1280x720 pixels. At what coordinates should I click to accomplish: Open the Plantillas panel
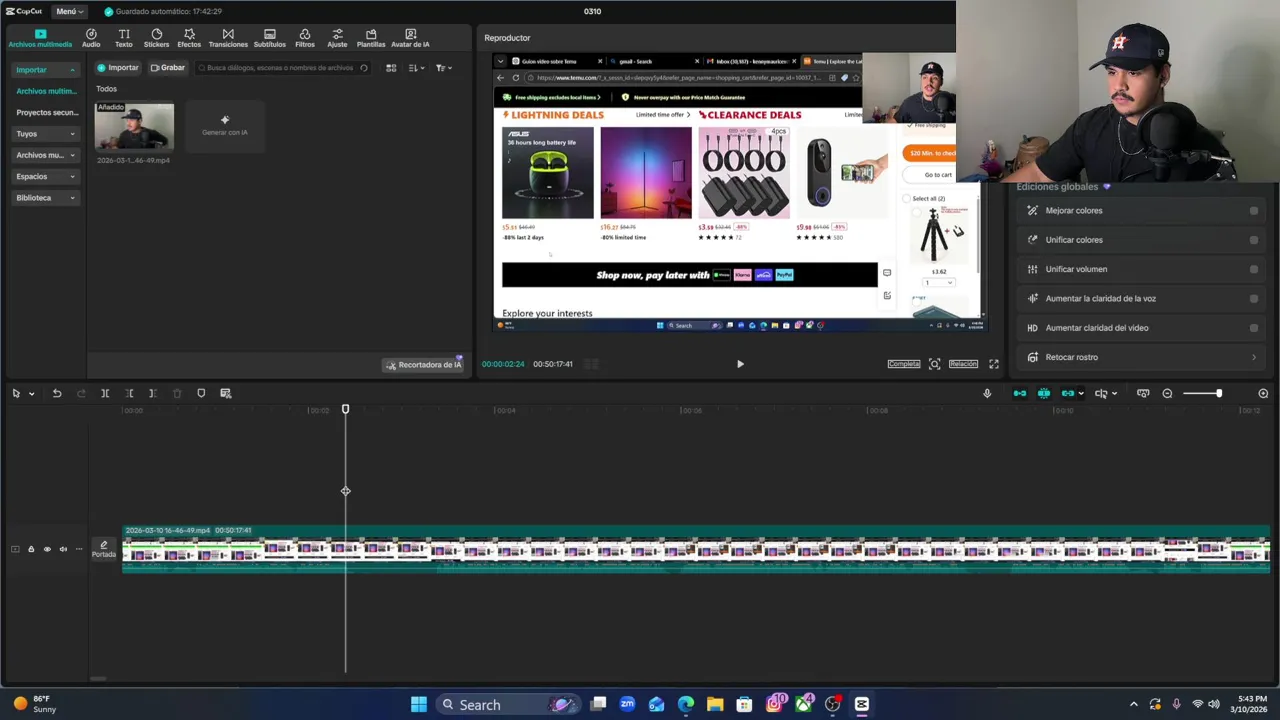point(371,38)
